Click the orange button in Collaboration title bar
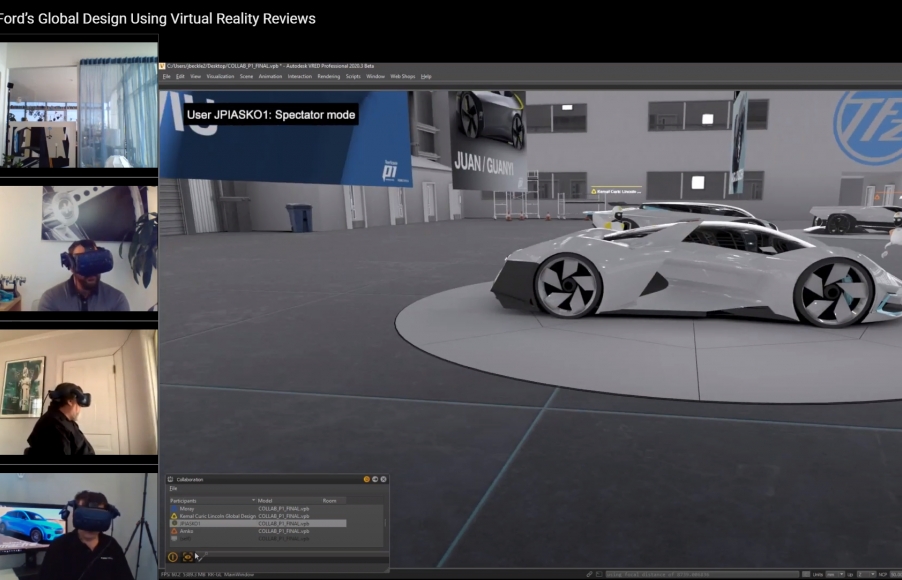Screen dimensions: 902x580 366,479
